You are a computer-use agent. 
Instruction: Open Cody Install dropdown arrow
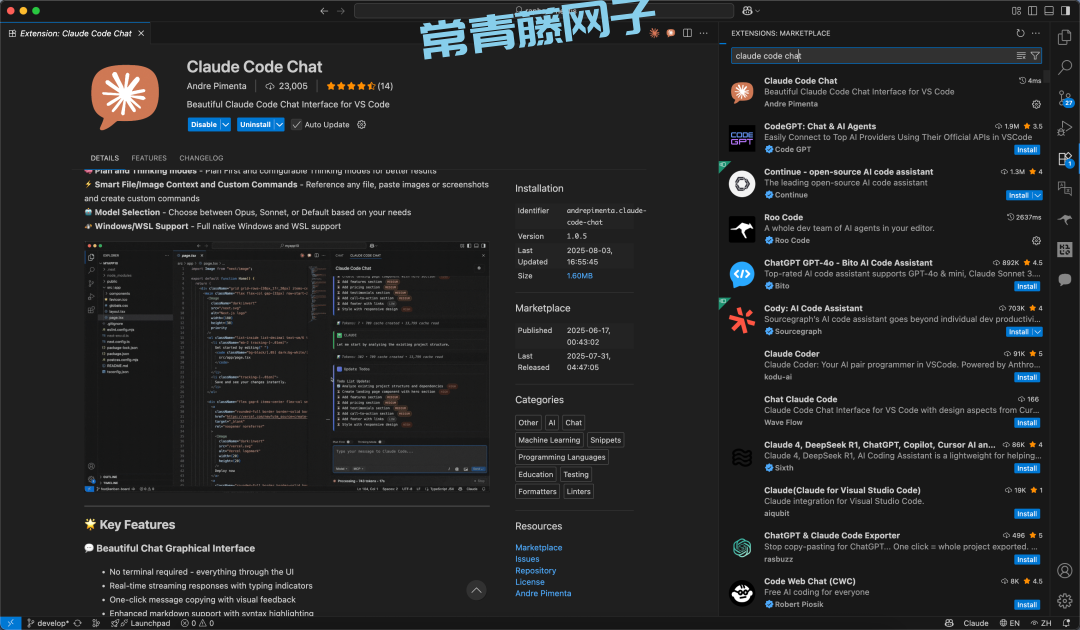pyautogui.click(x=1037, y=332)
